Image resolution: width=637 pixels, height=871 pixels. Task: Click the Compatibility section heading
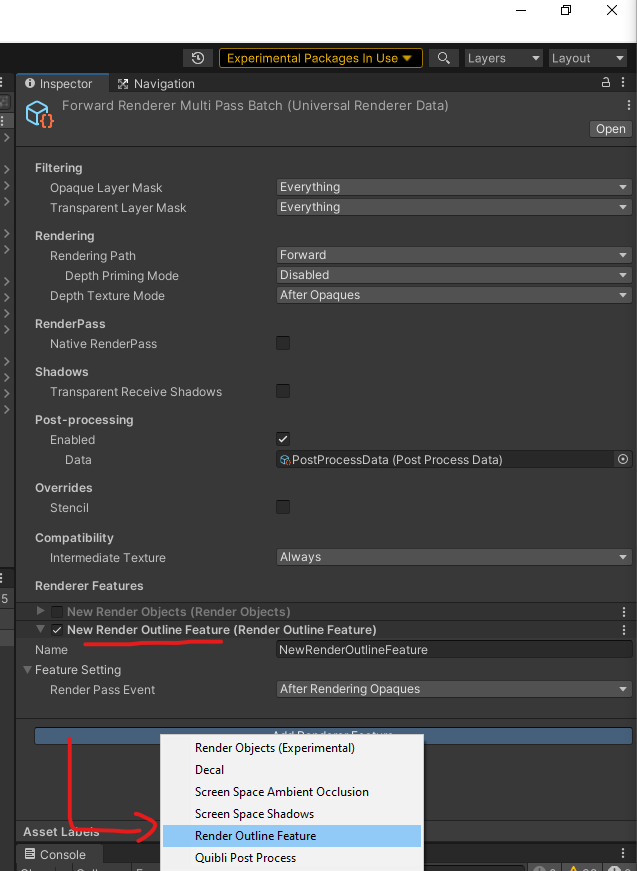(74, 538)
